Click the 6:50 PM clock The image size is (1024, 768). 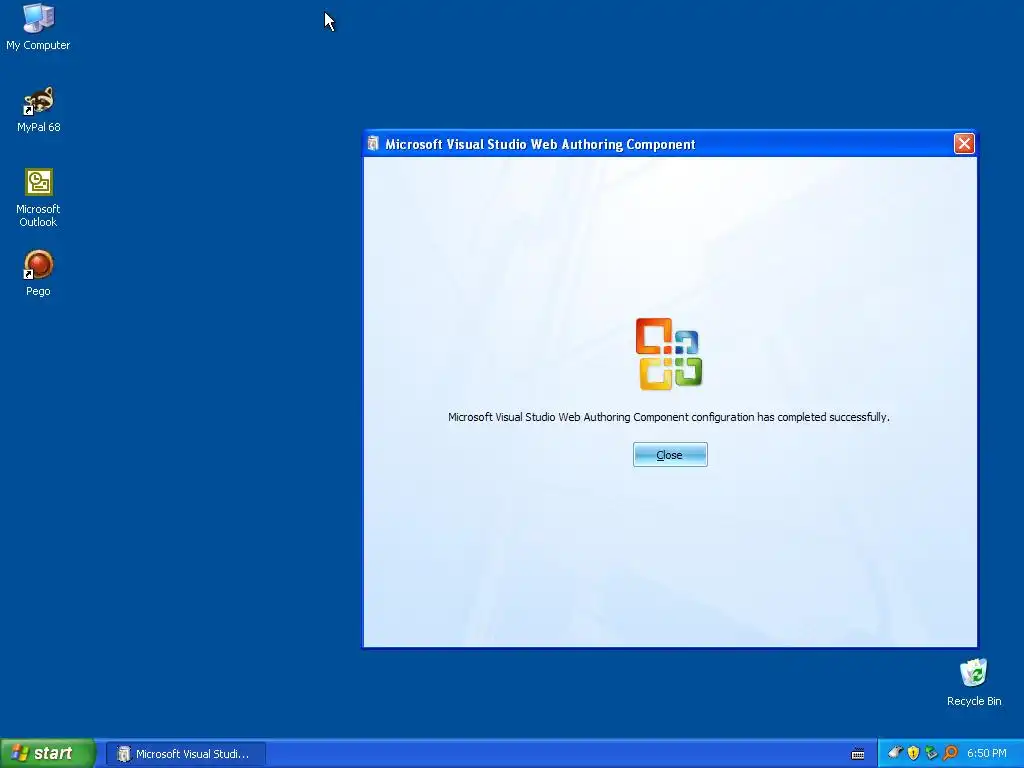point(987,753)
